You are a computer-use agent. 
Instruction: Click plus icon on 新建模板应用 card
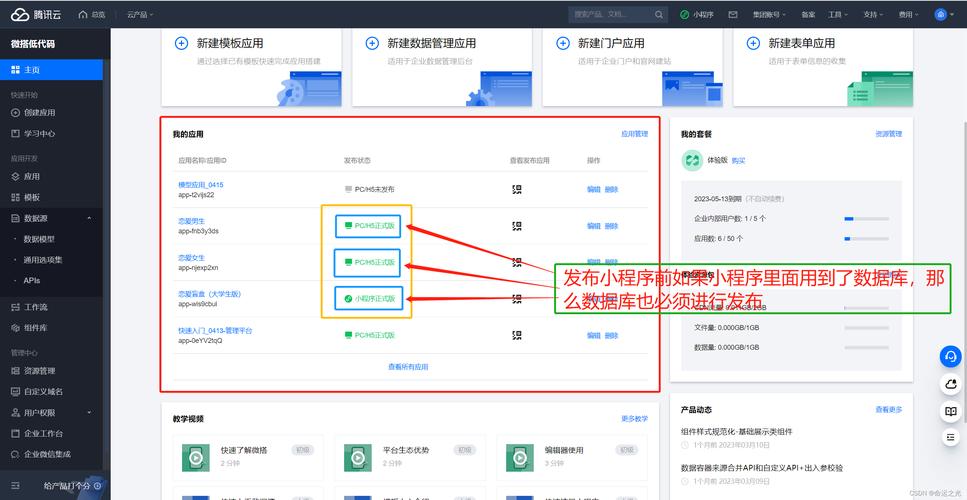181,43
